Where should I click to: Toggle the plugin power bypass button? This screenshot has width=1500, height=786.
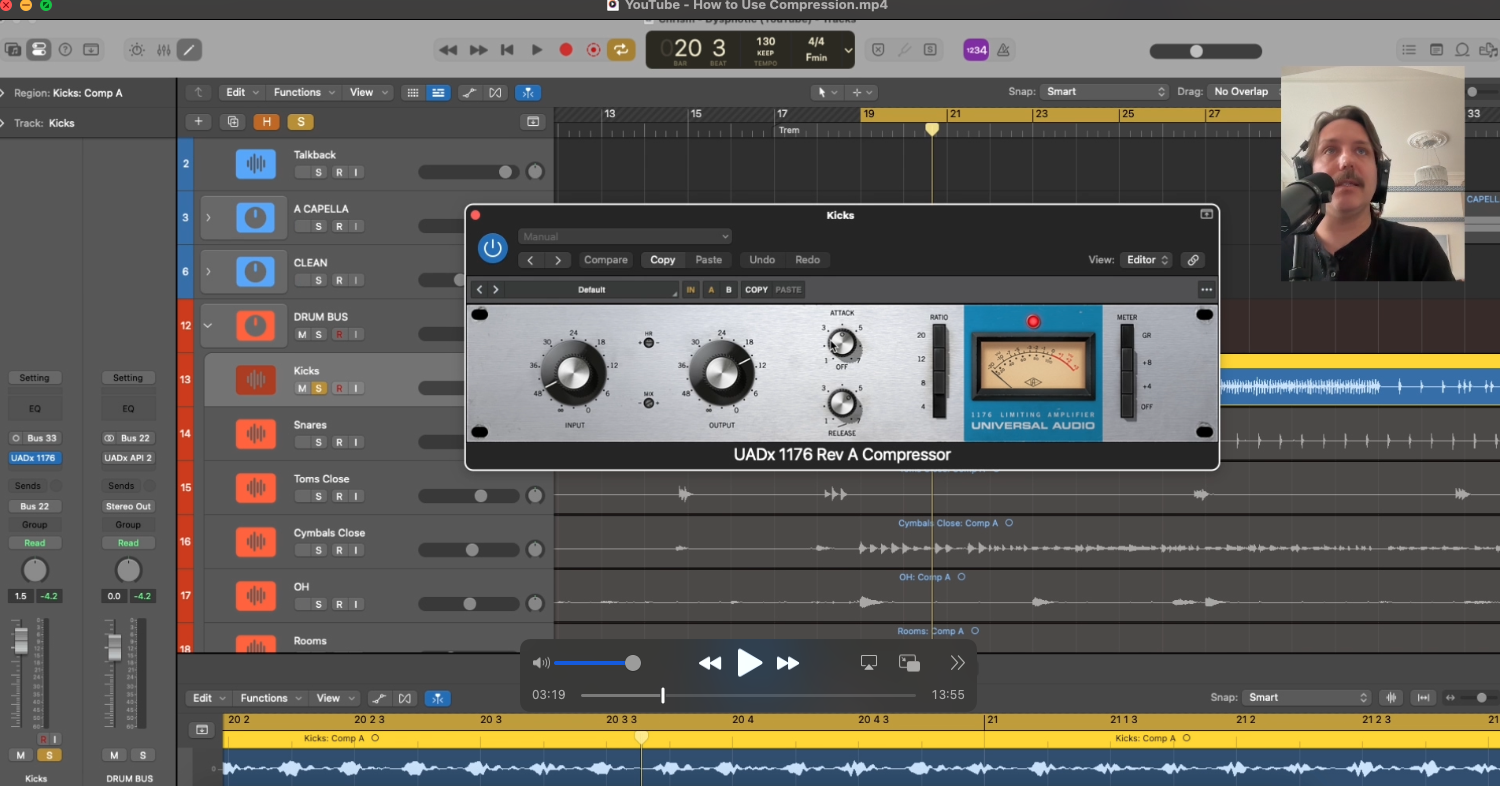[x=492, y=248]
